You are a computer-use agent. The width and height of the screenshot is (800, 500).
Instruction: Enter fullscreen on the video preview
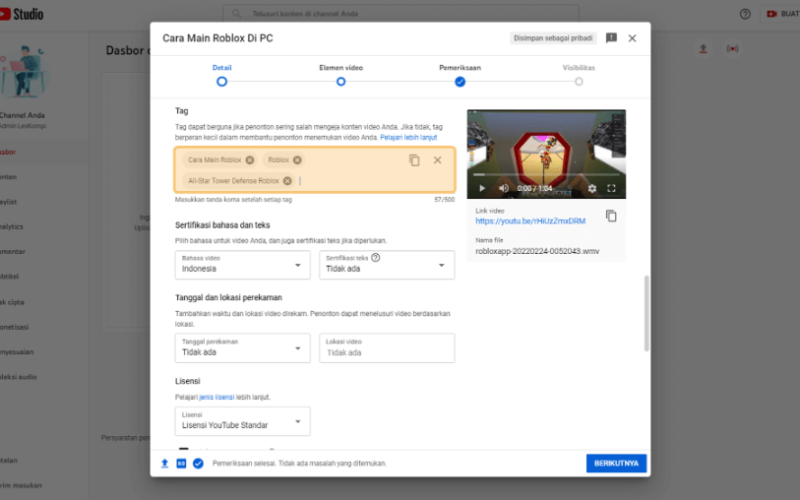point(611,188)
